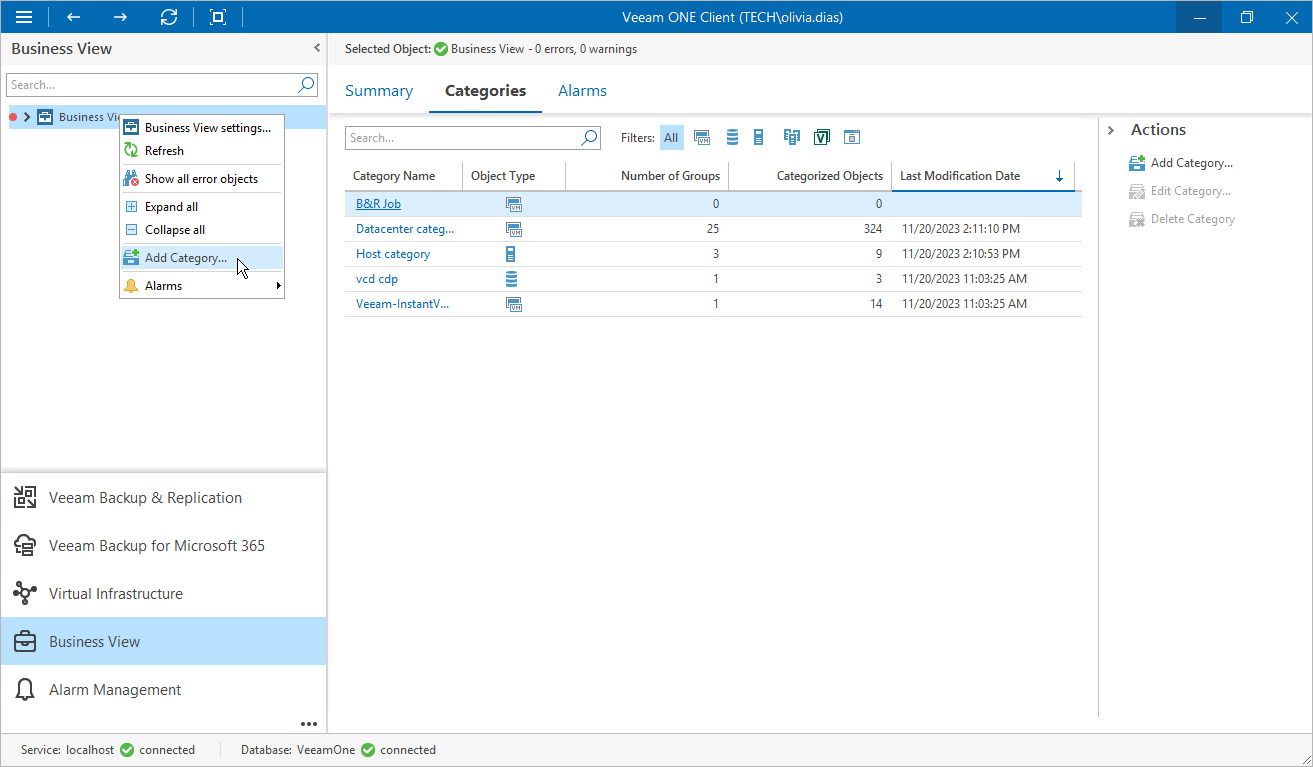Screen dimensions: 1313x767
Task: Switch to the Summary tab
Action: pos(379,90)
